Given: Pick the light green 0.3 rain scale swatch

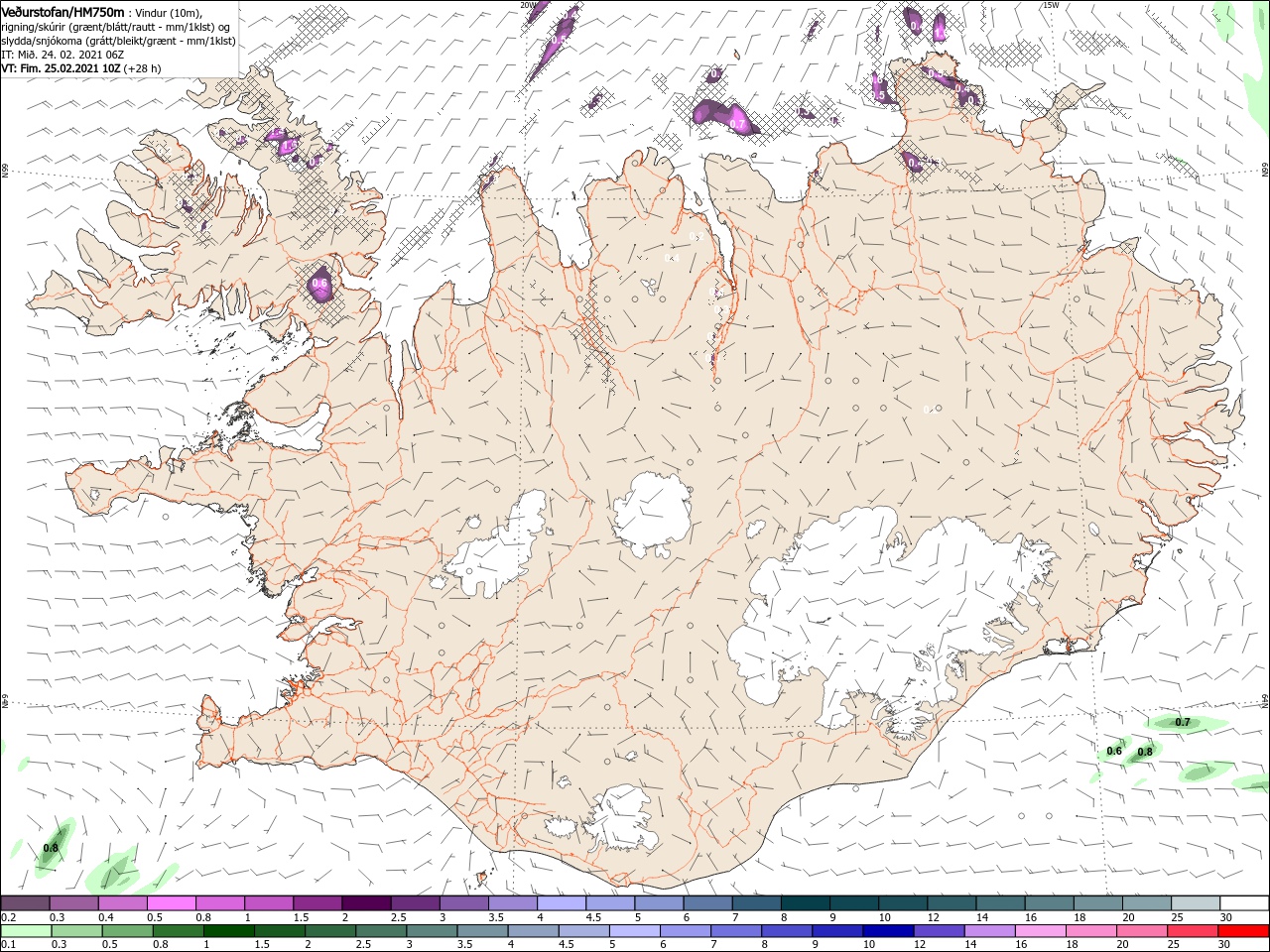Looking at the screenshot, I should point(76,930).
